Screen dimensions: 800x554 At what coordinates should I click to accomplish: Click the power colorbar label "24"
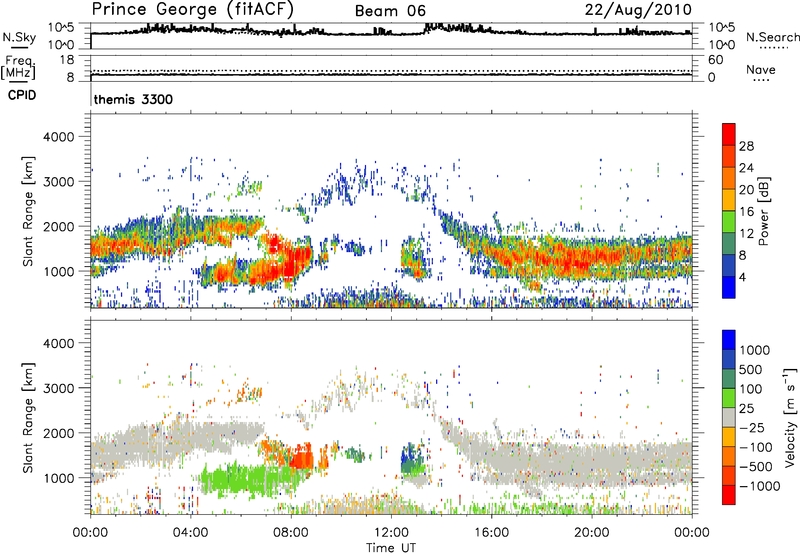[746, 168]
